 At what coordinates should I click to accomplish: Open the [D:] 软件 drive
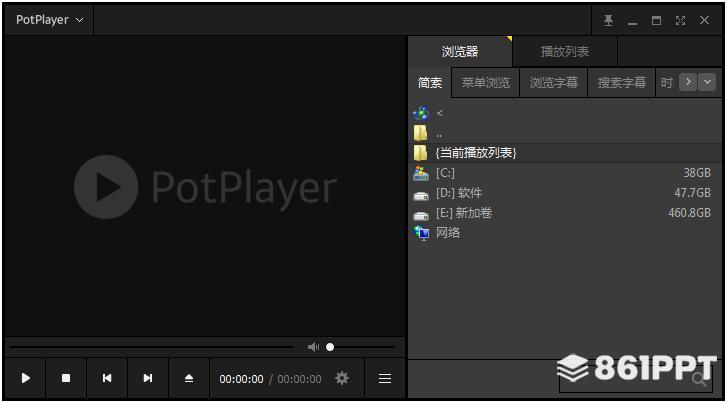pyautogui.click(x=566, y=193)
